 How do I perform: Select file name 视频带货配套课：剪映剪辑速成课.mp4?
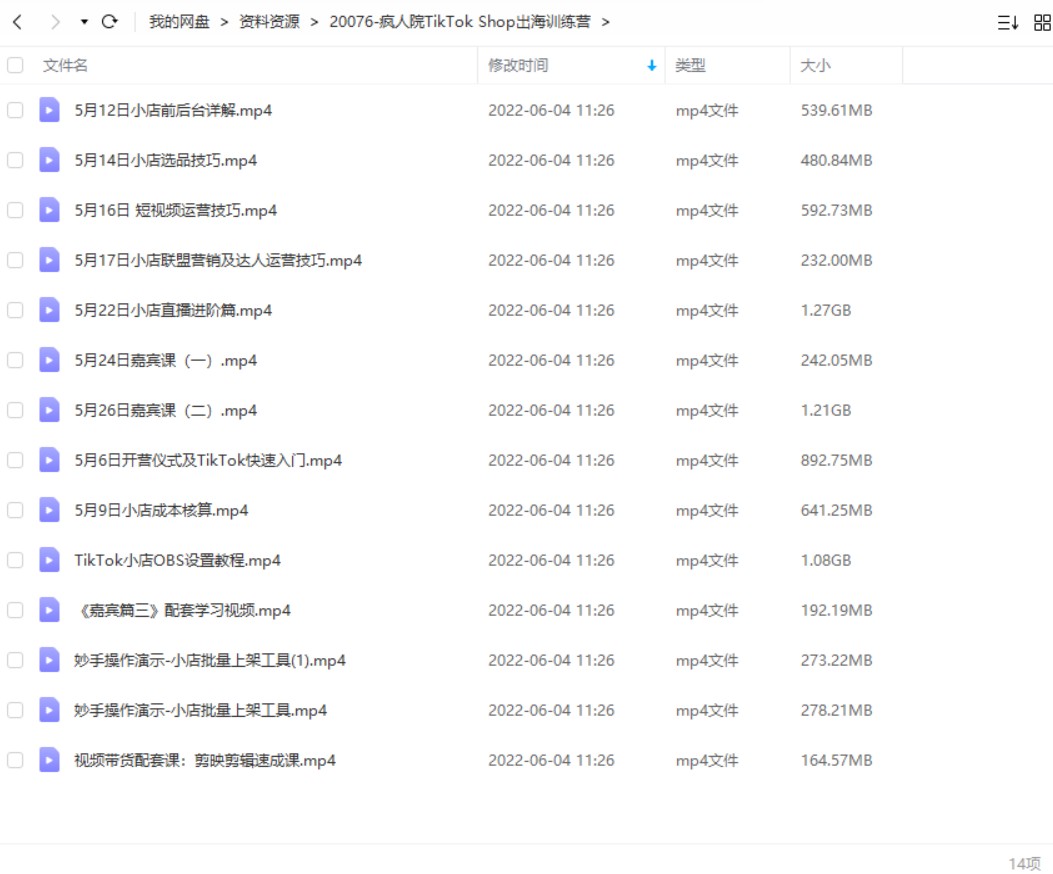(205, 760)
